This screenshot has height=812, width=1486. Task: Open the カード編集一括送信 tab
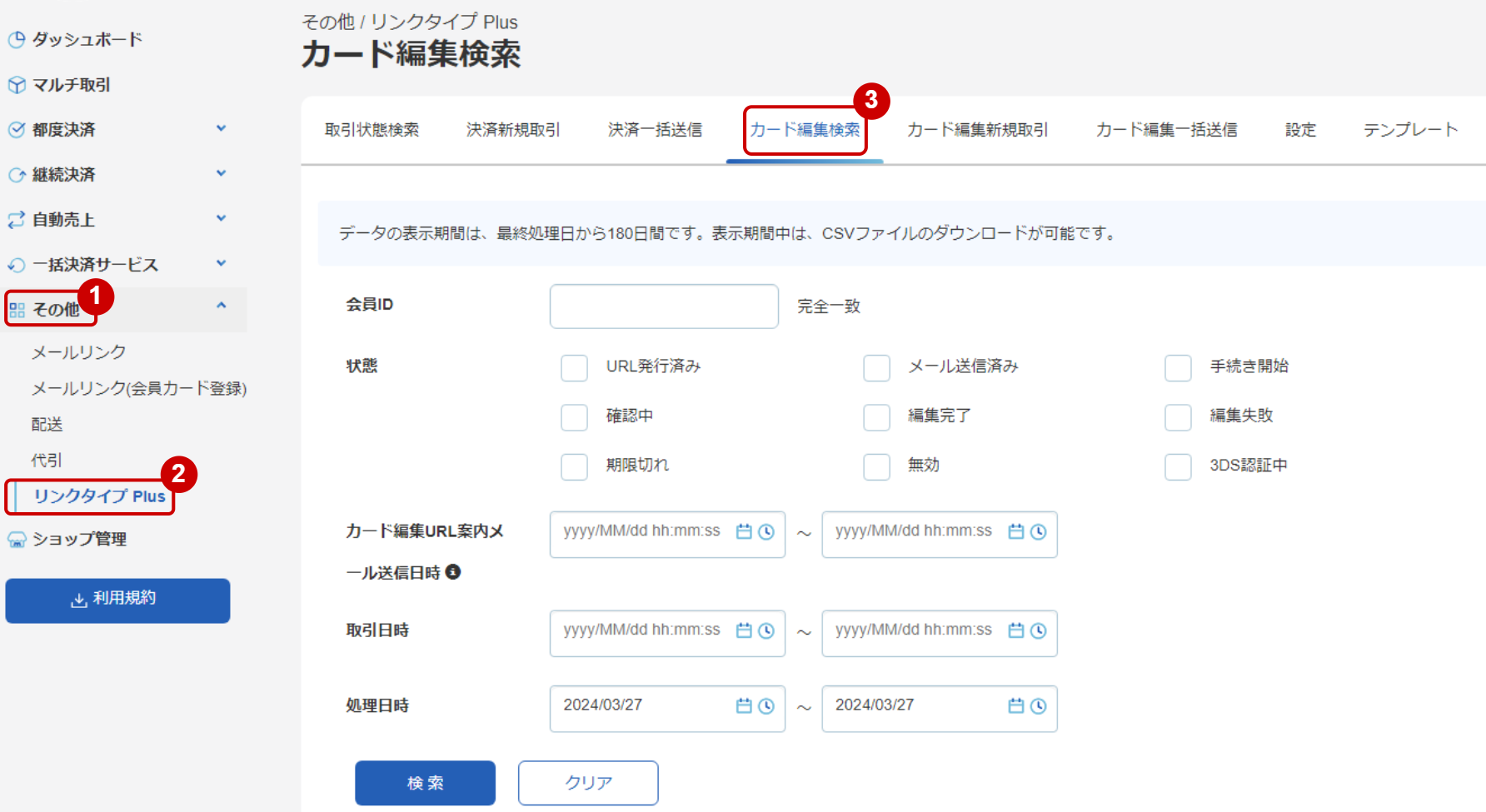[1166, 130]
